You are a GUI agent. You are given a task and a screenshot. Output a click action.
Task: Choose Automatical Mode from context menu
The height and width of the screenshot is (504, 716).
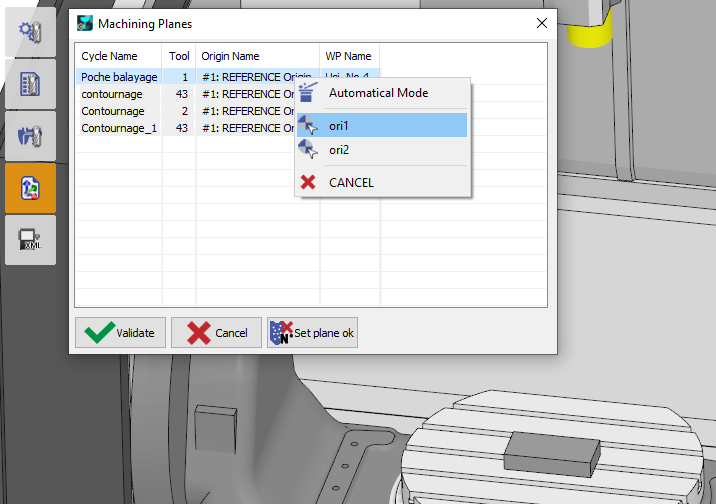coord(378,93)
